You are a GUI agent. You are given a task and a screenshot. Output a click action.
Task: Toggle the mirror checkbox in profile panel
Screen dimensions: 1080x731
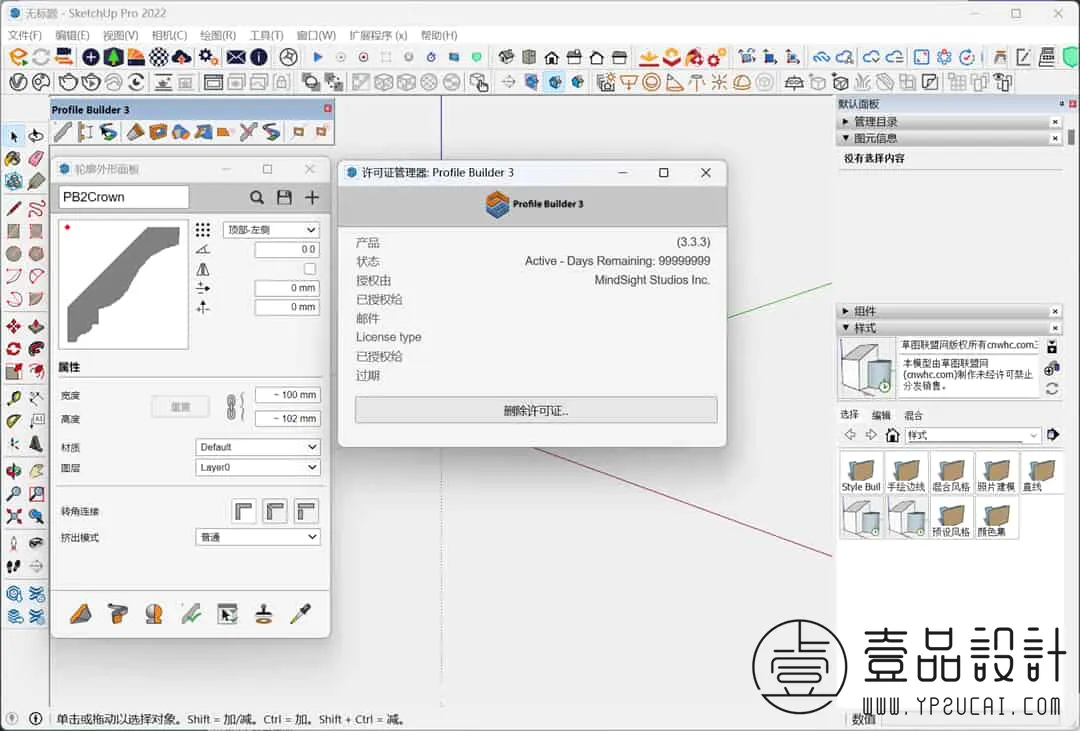click(310, 269)
